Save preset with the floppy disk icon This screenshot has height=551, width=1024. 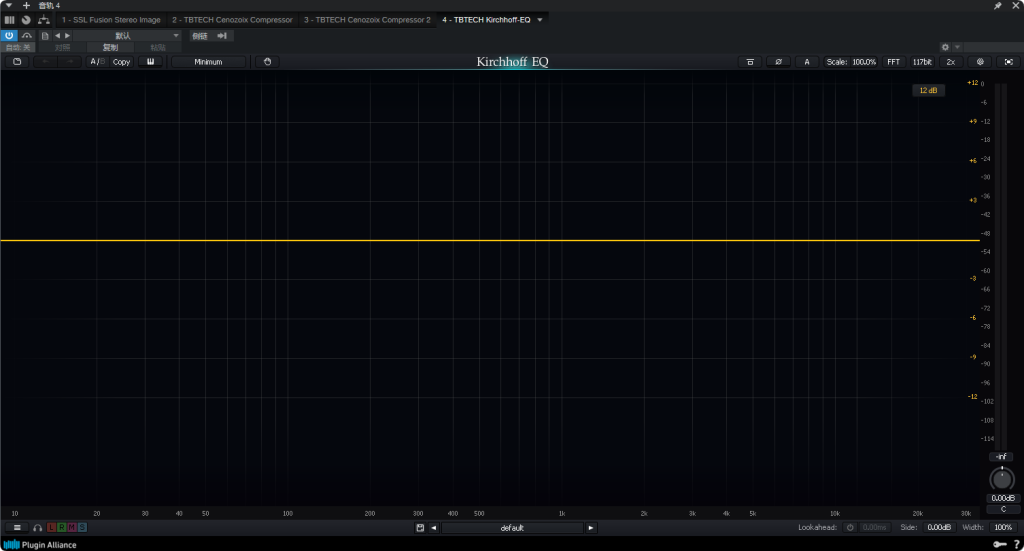(420, 527)
